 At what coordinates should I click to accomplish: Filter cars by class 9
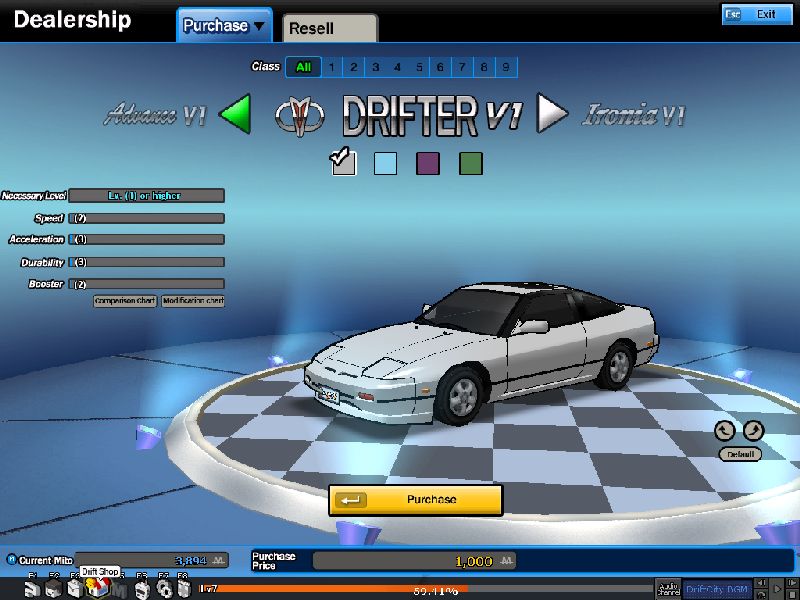point(506,67)
